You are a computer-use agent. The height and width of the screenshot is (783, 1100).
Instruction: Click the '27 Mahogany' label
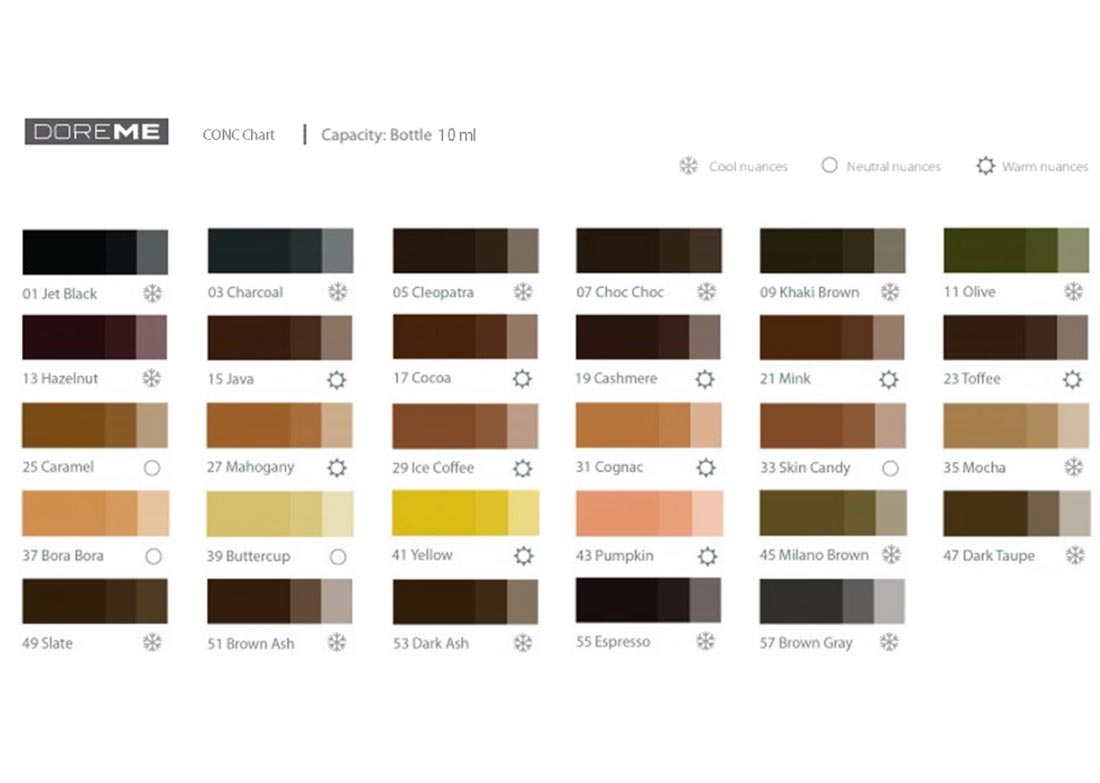250,467
